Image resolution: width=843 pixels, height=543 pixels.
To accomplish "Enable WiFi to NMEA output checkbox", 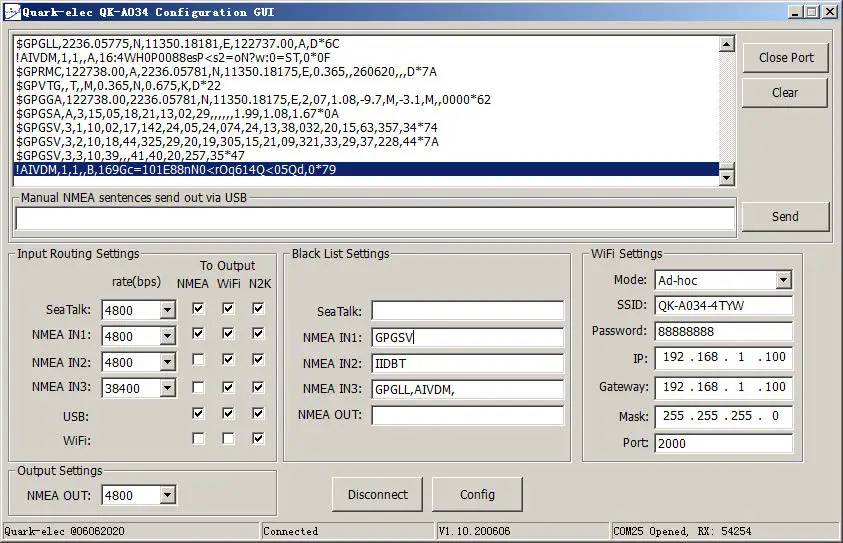I will [x=198, y=439].
